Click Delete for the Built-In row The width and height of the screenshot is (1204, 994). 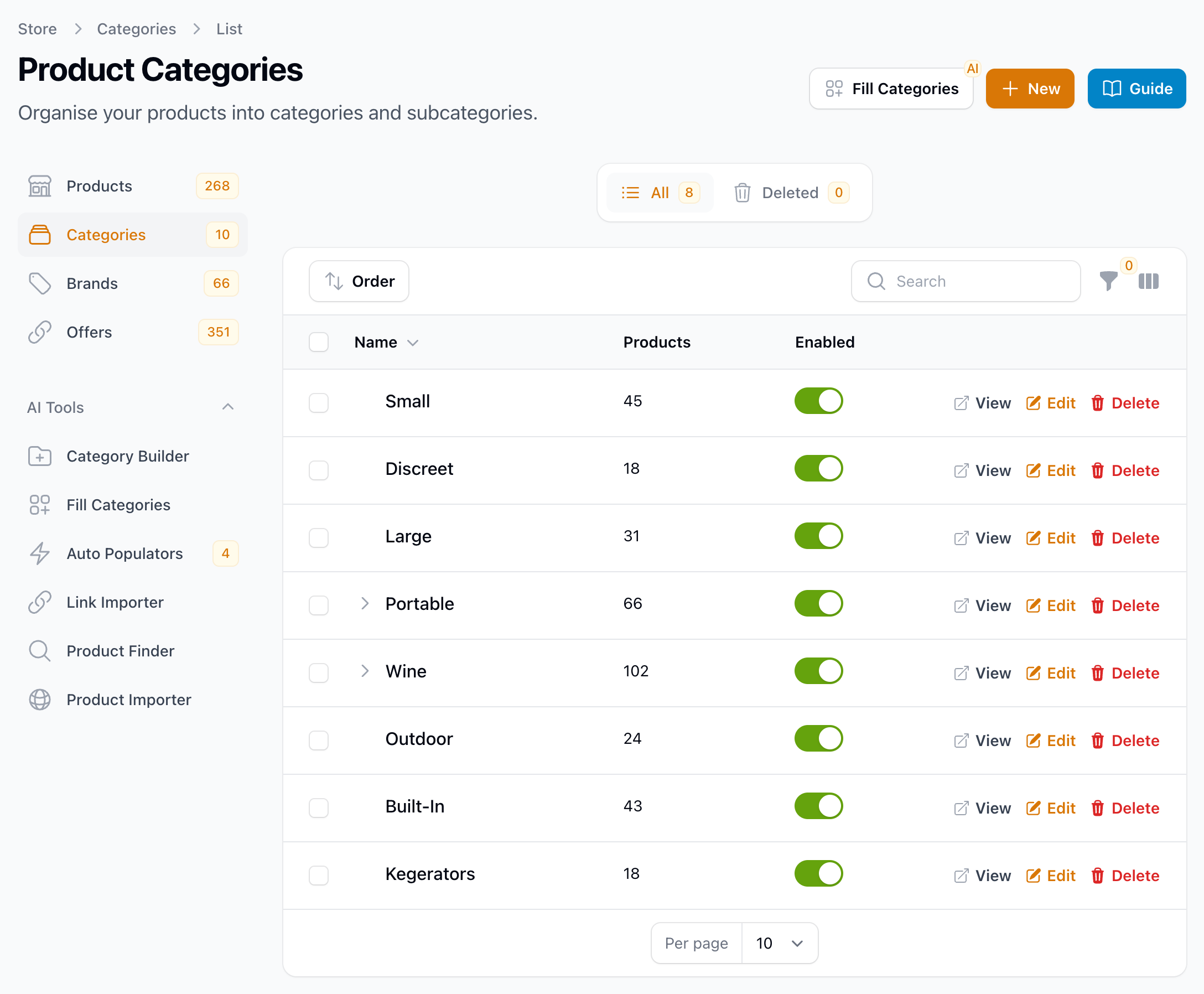[1125, 809]
